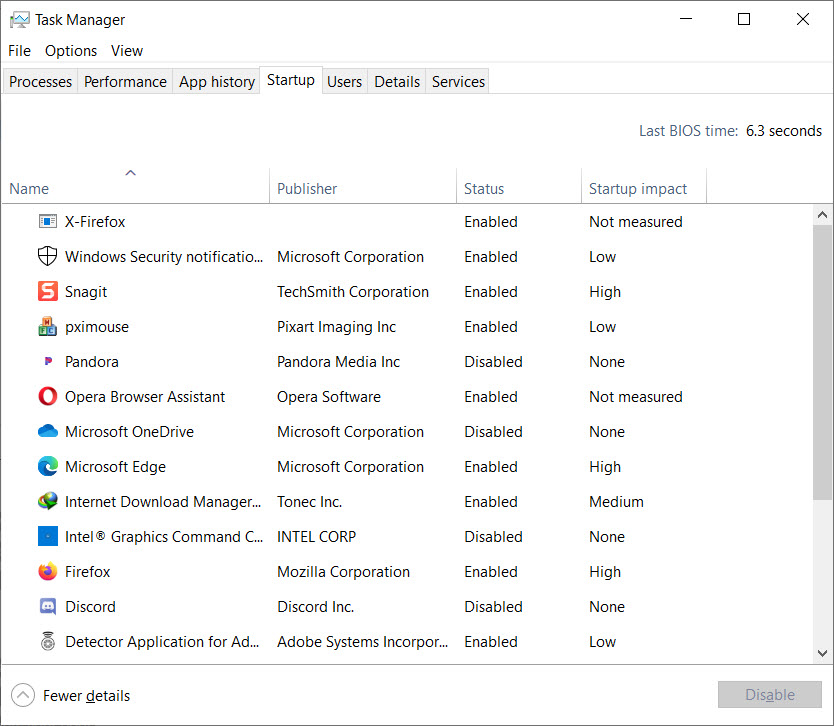The image size is (834, 726).
Task: Click Opera Software publisher cell
Action: [x=329, y=397]
